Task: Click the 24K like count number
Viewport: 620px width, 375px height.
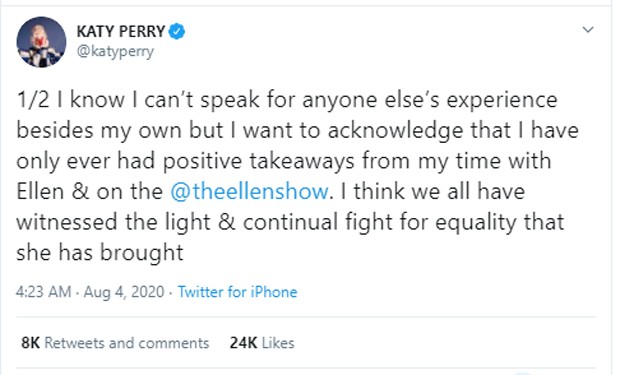Action: pos(243,343)
